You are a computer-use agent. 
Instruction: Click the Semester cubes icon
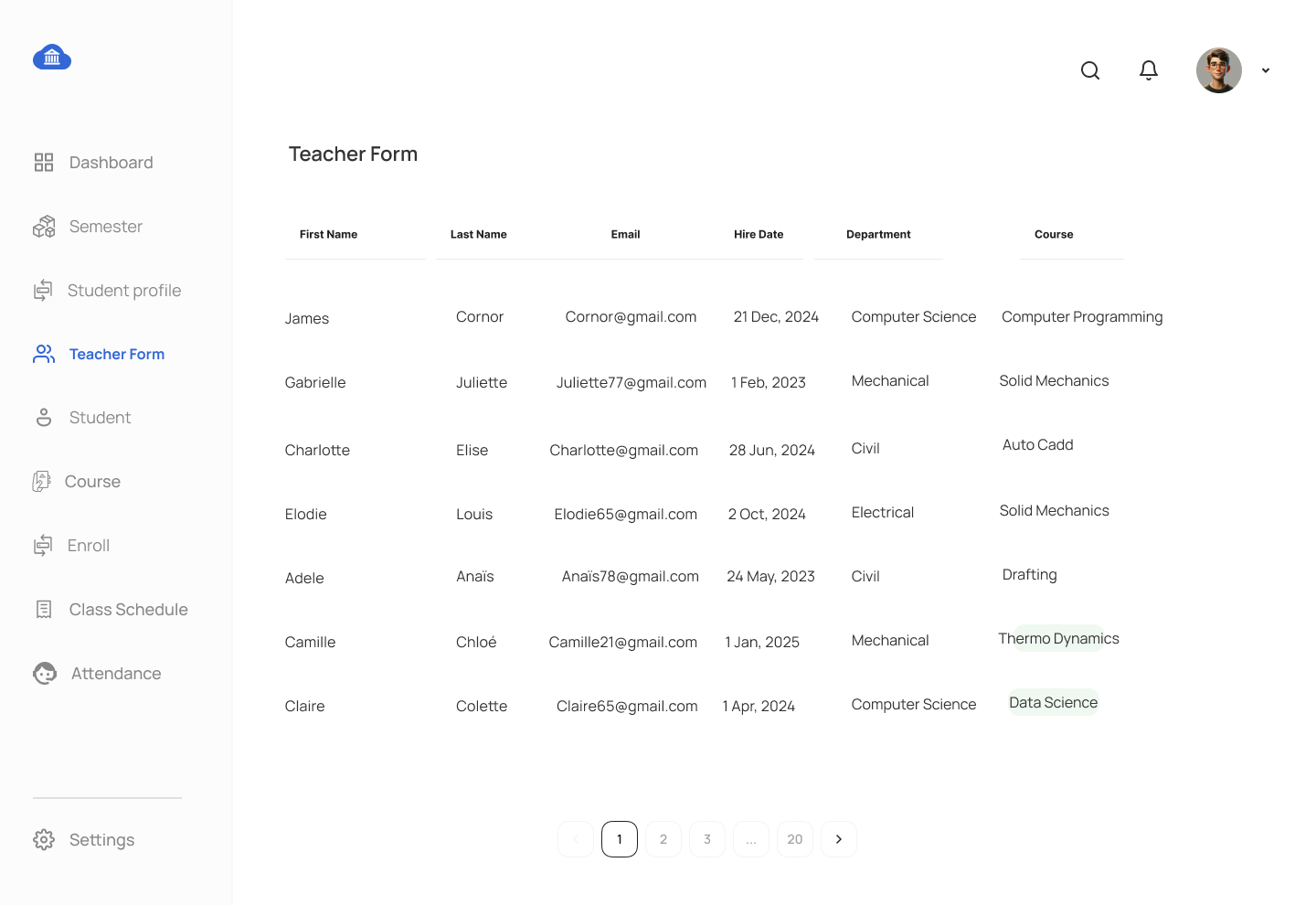click(44, 227)
